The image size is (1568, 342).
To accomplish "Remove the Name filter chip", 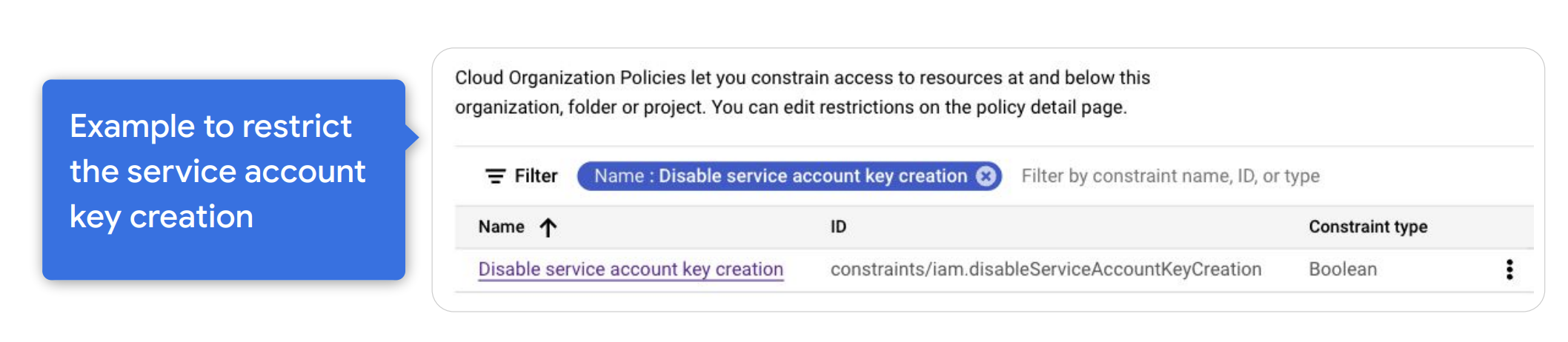I will (x=986, y=176).
